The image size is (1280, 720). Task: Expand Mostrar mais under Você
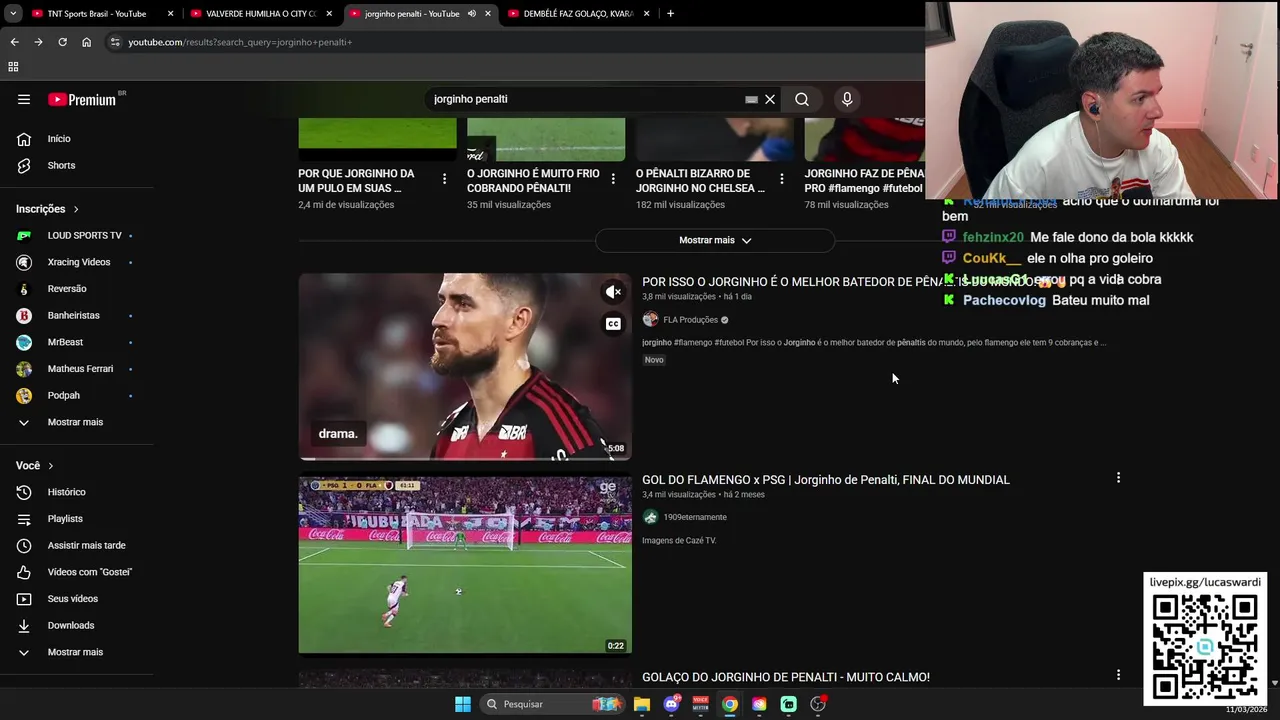click(x=75, y=652)
